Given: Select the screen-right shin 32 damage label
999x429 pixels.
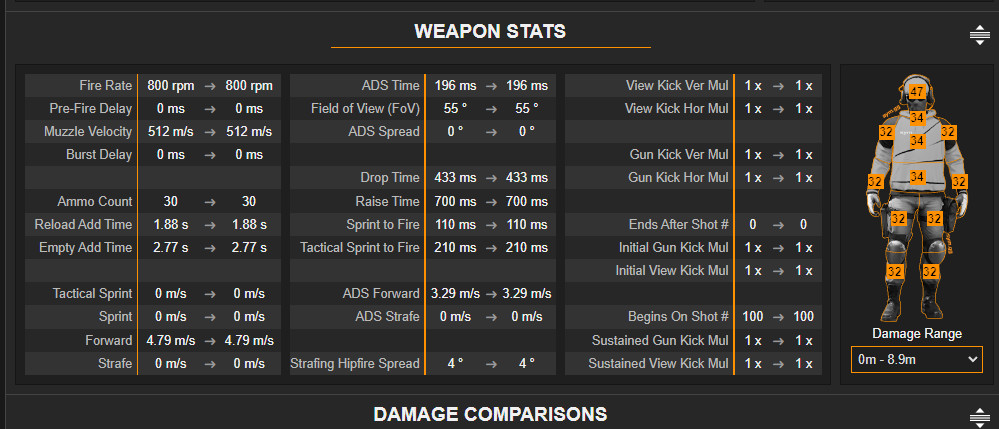Looking at the screenshot, I should coord(931,271).
